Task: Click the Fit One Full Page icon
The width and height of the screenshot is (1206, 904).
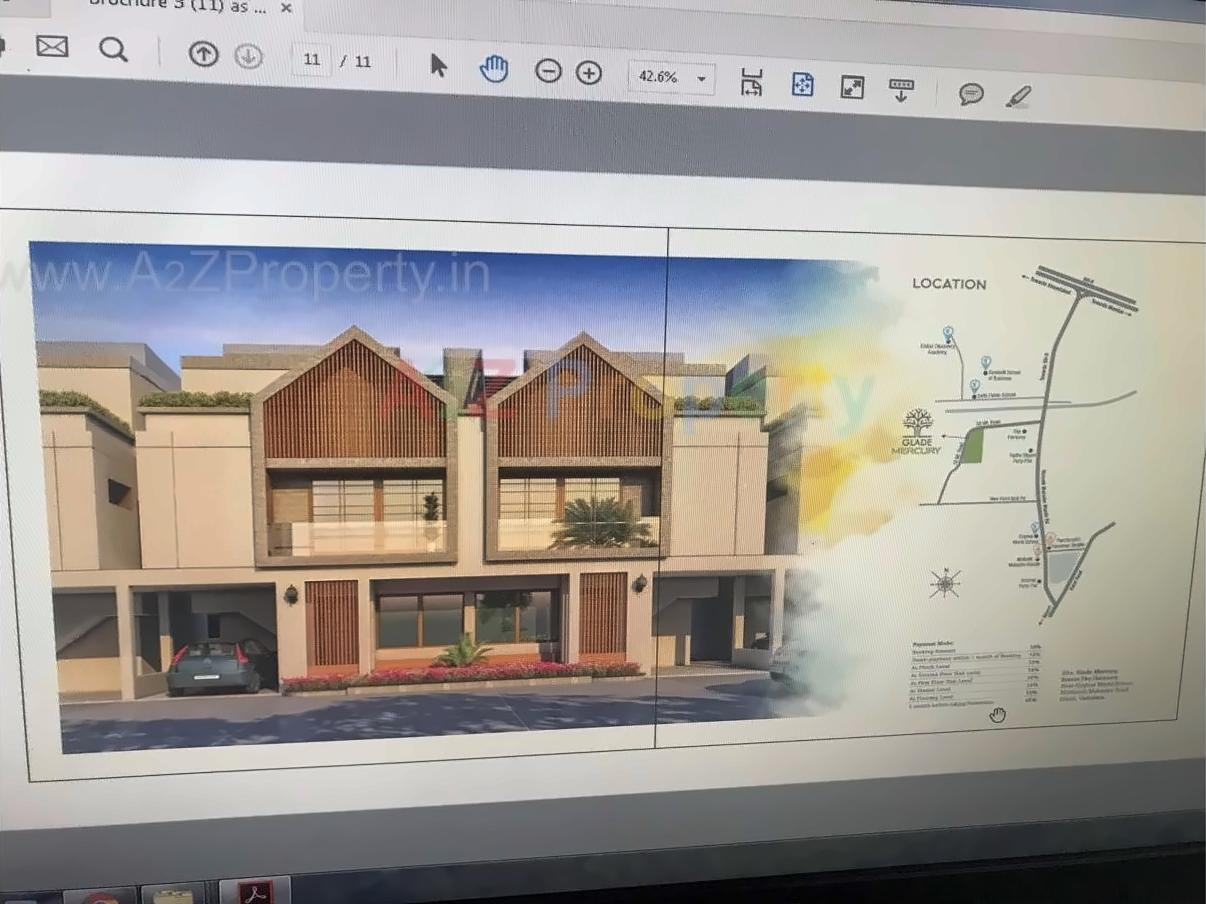Action: (x=803, y=84)
